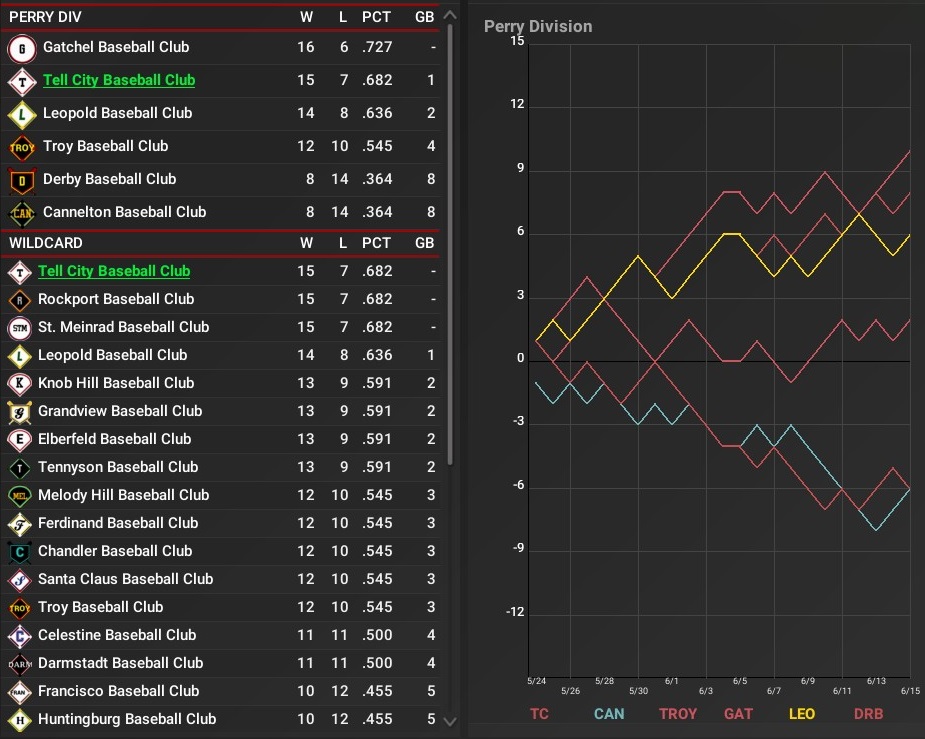The height and width of the screenshot is (739, 925).
Task: Open Tell City Baseball Club in Perry division
Action: [x=119, y=80]
